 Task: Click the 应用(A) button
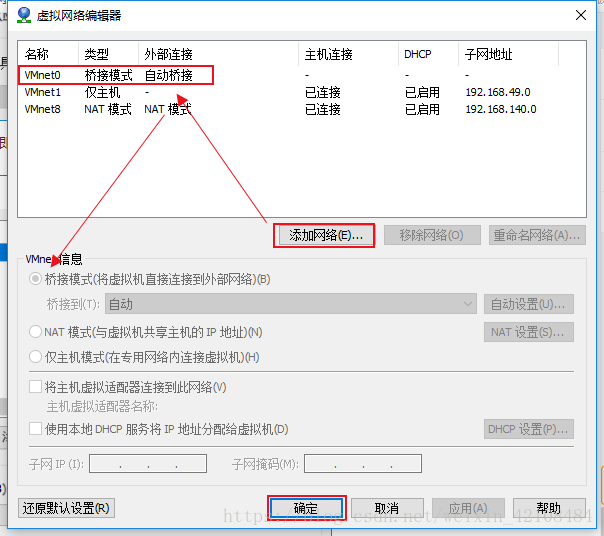pyautogui.click(x=468, y=508)
